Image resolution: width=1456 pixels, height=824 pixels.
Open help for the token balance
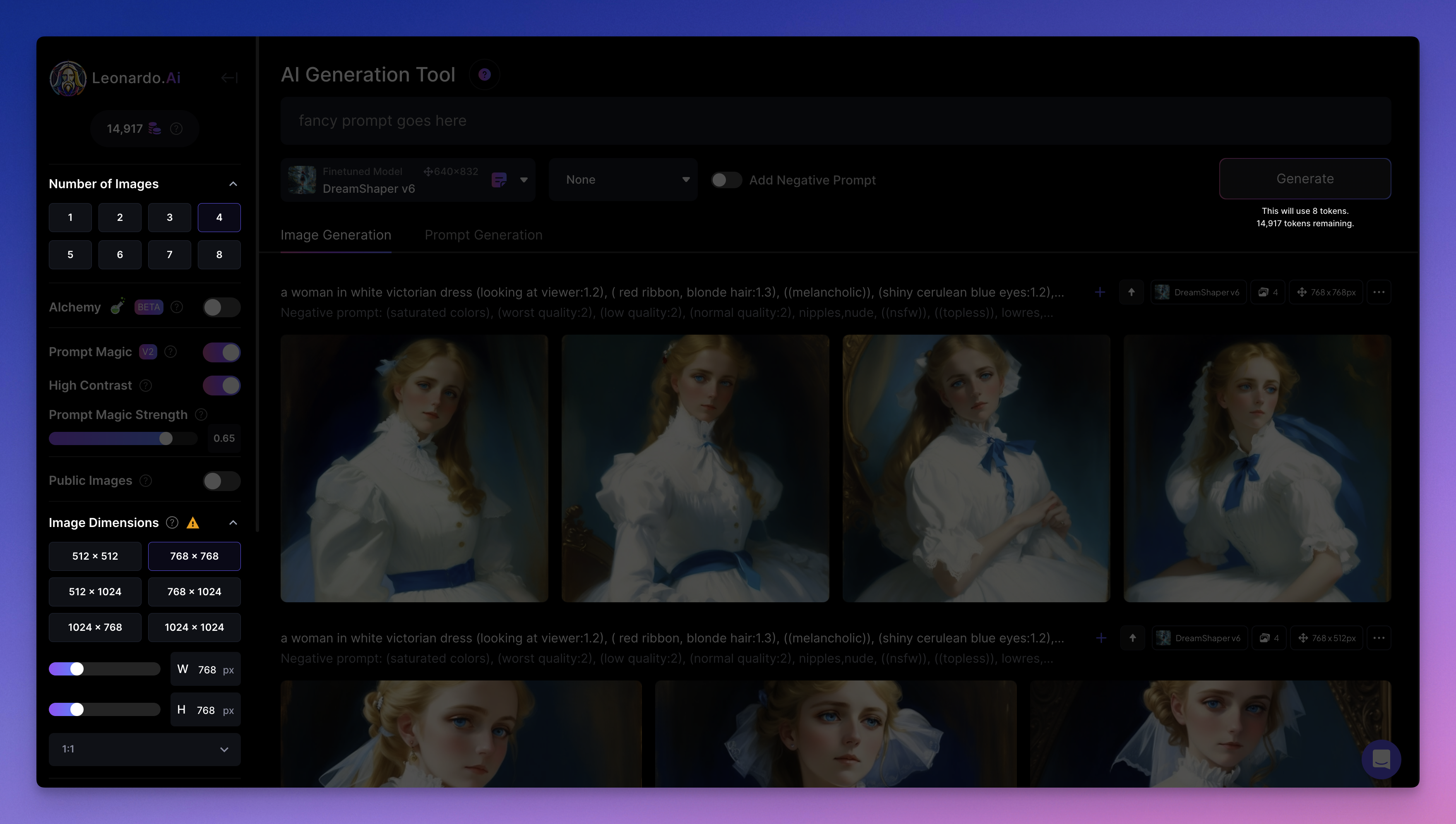[x=176, y=129]
